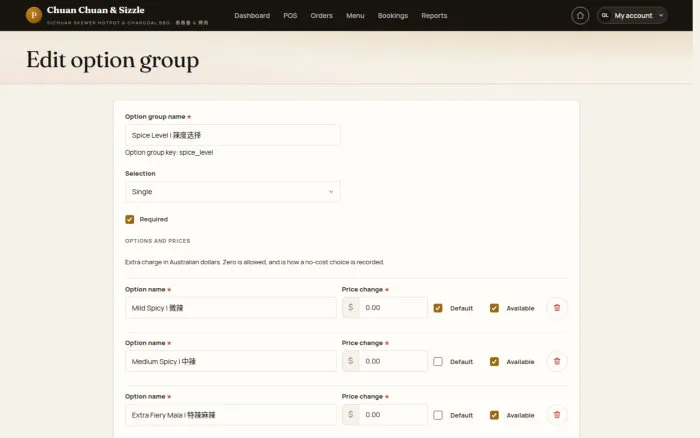Uncheck the Required checkbox
Screen dimensions: 700x438
129,219
